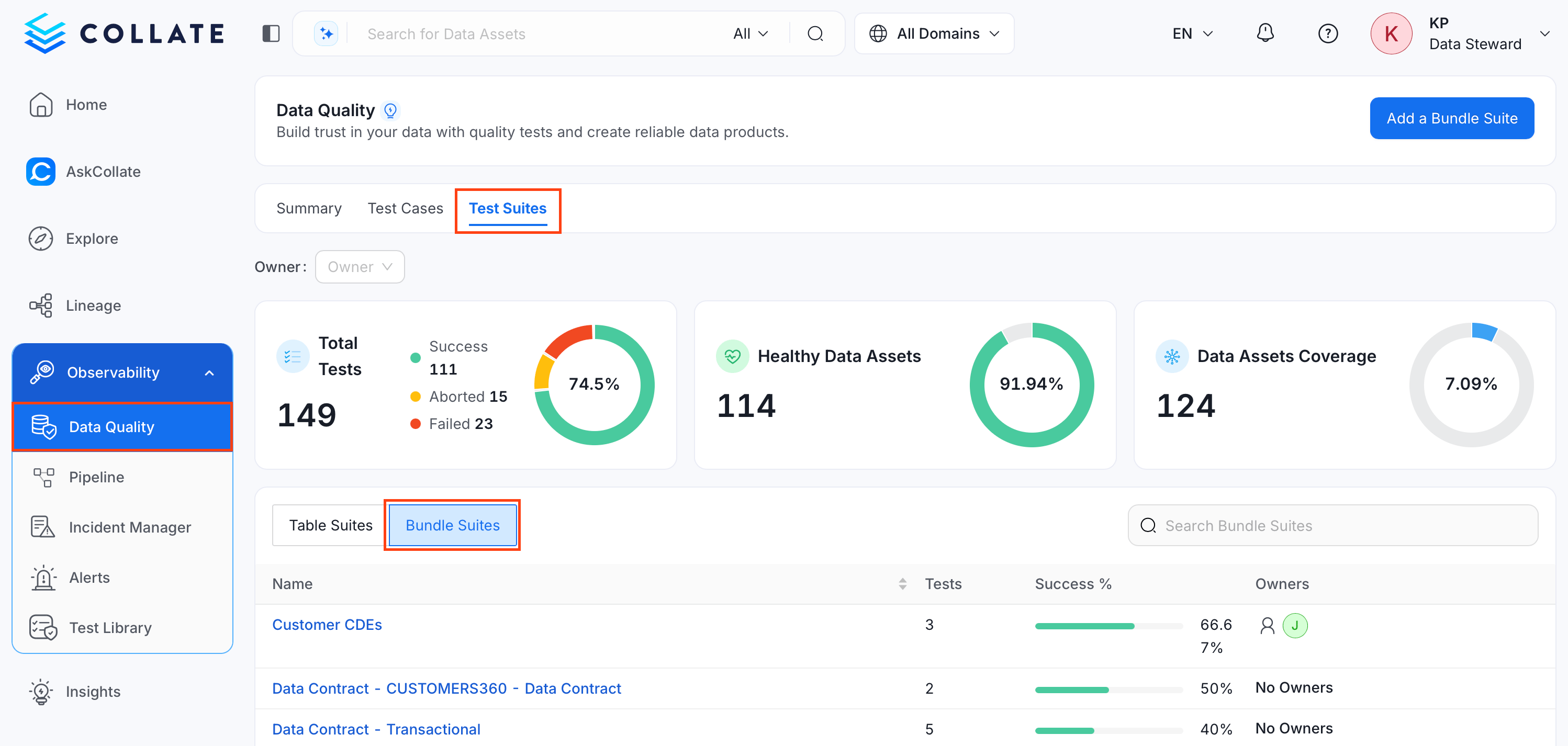Click the AskCollate sidebar icon
Screen dimensions: 1568x746
41,172
